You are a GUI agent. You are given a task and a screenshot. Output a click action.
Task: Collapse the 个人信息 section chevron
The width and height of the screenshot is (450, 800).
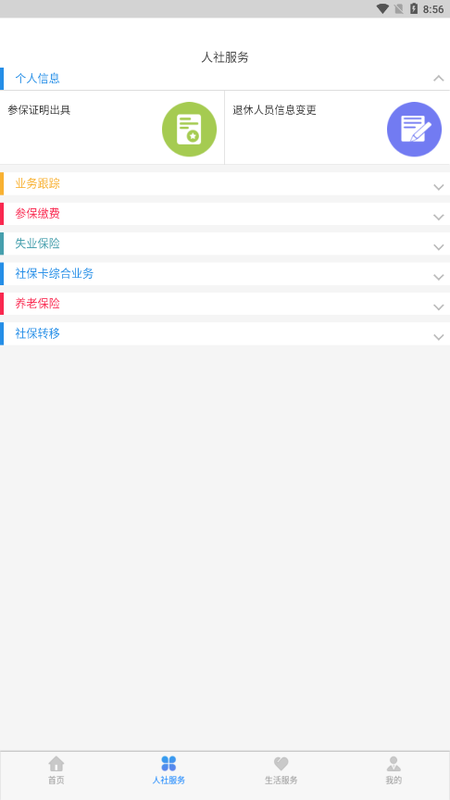(438, 79)
